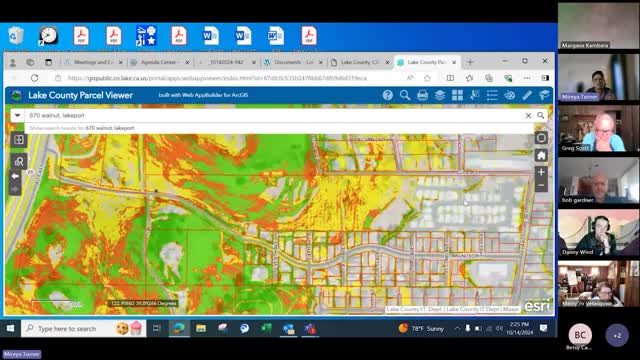Switch to the Meetings browser tab
The width and height of the screenshot is (640, 360).
(93, 62)
